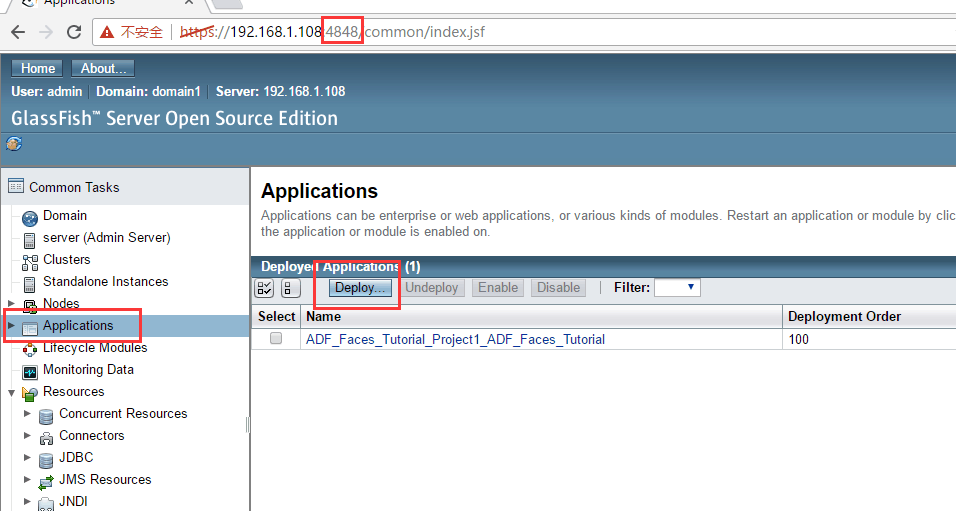Click the Common Tasks panel icon
956x511 pixels.
tap(16, 186)
